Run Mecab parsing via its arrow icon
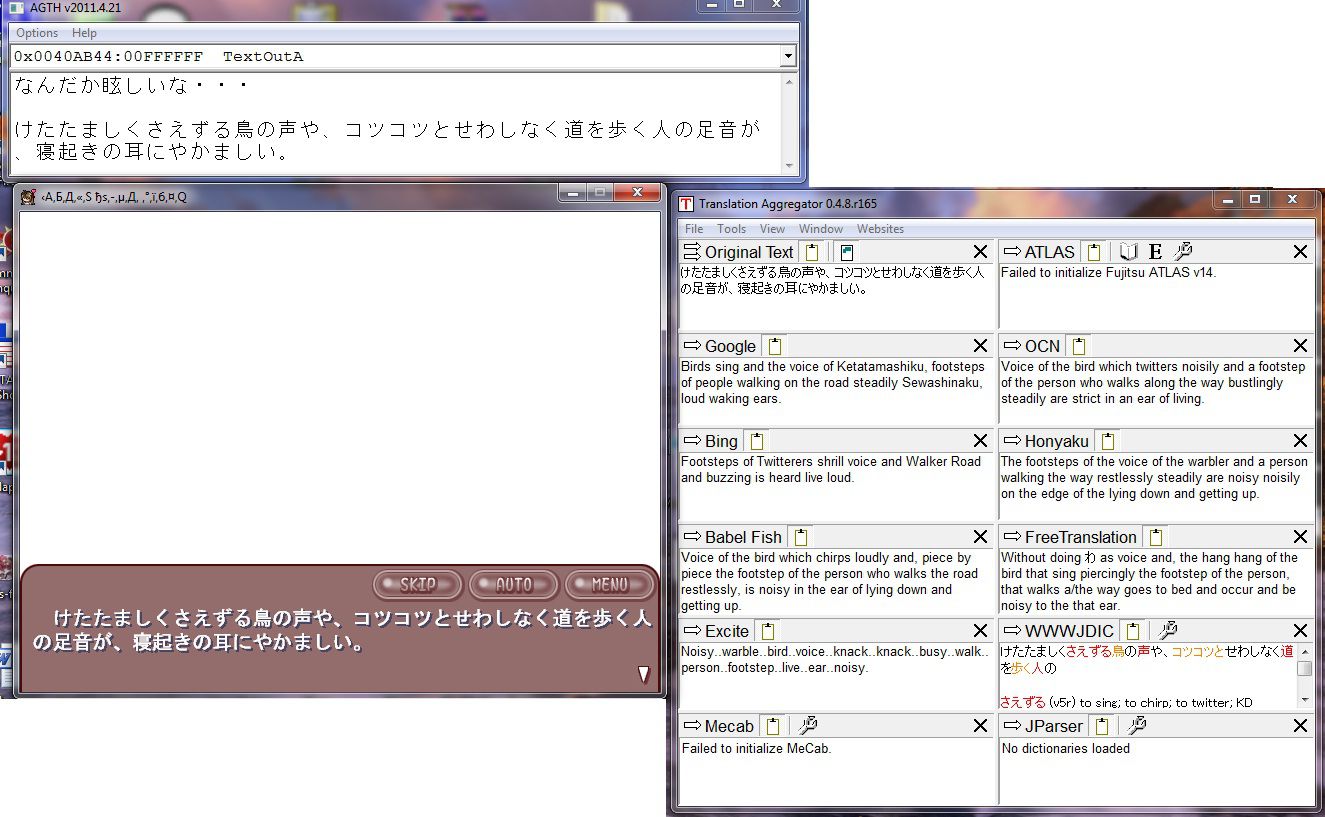The width and height of the screenshot is (1325, 817). point(691,726)
